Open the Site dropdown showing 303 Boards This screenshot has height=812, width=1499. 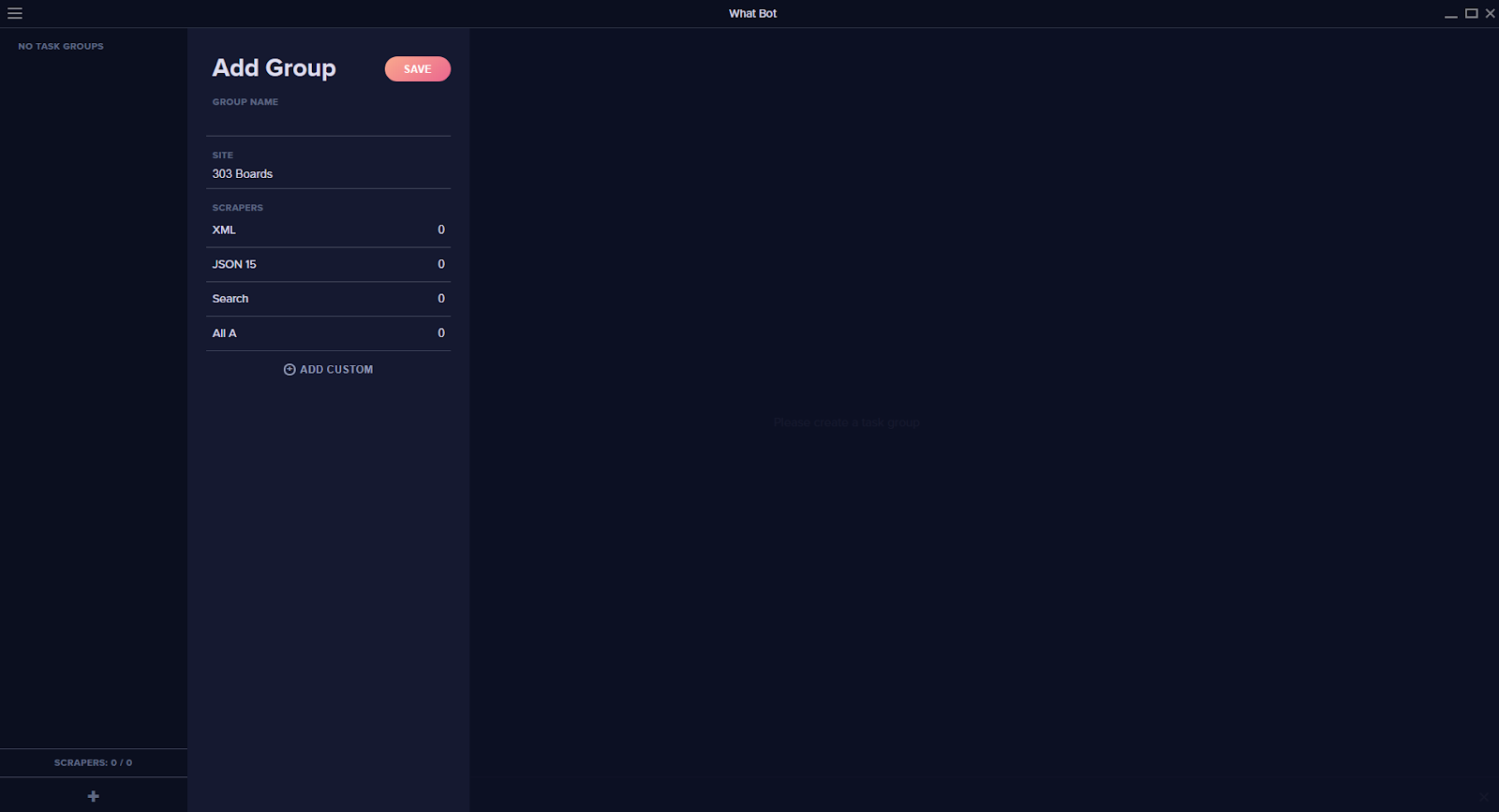coord(328,174)
